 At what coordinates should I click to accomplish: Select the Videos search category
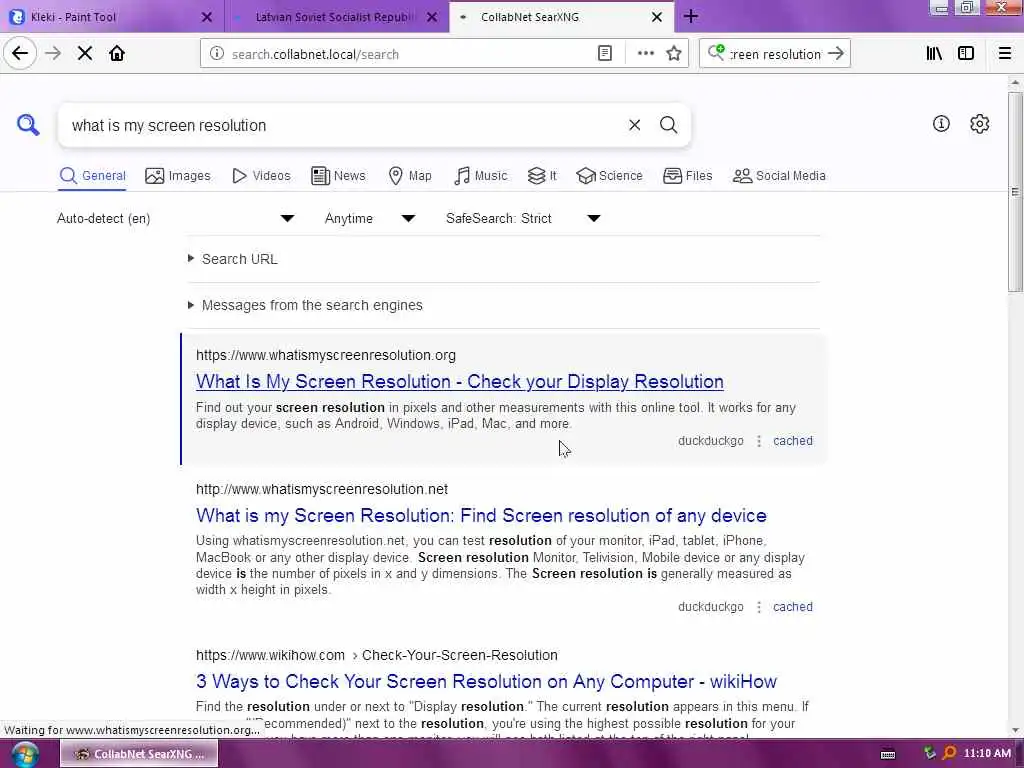click(x=261, y=176)
